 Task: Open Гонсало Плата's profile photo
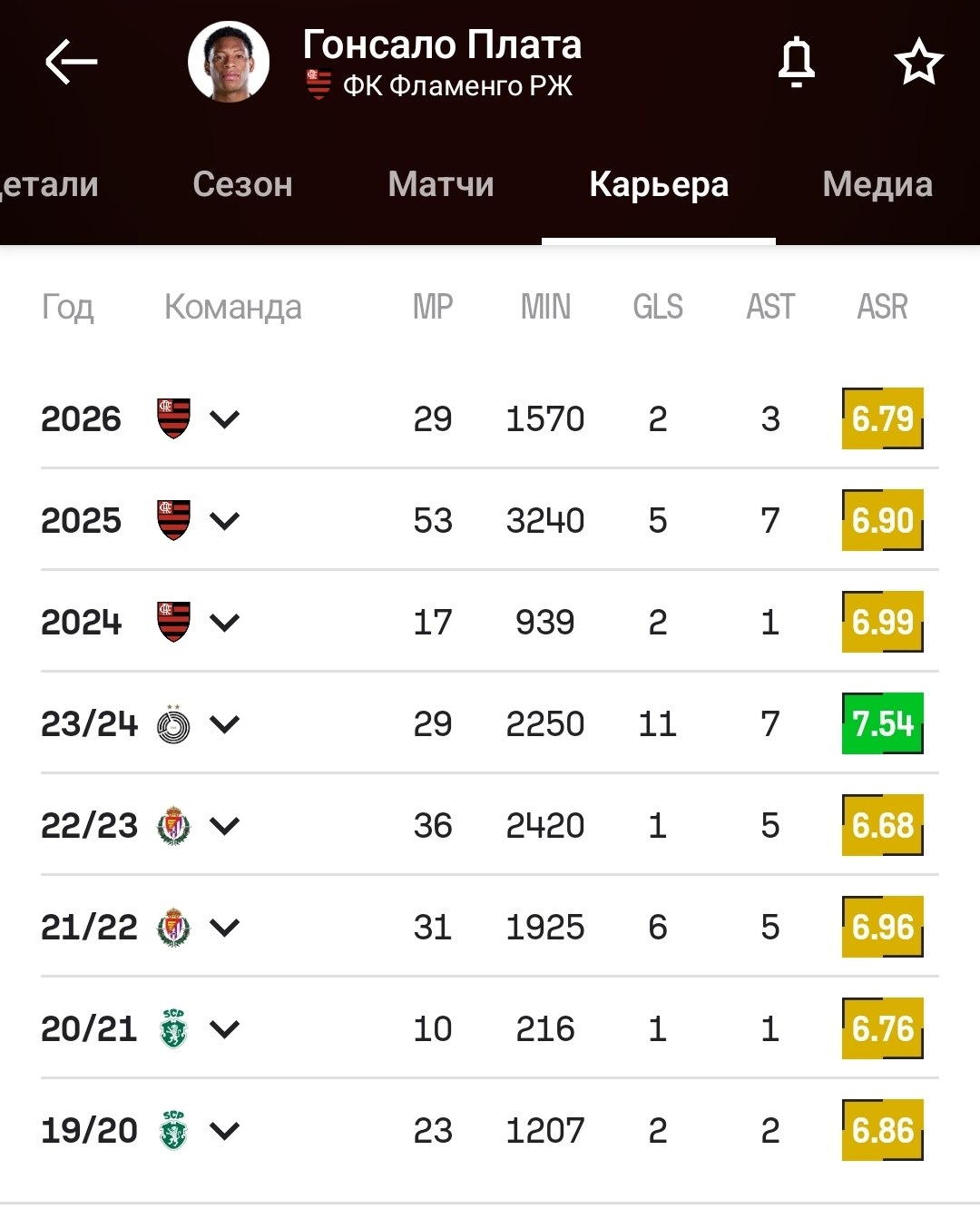(x=229, y=62)
